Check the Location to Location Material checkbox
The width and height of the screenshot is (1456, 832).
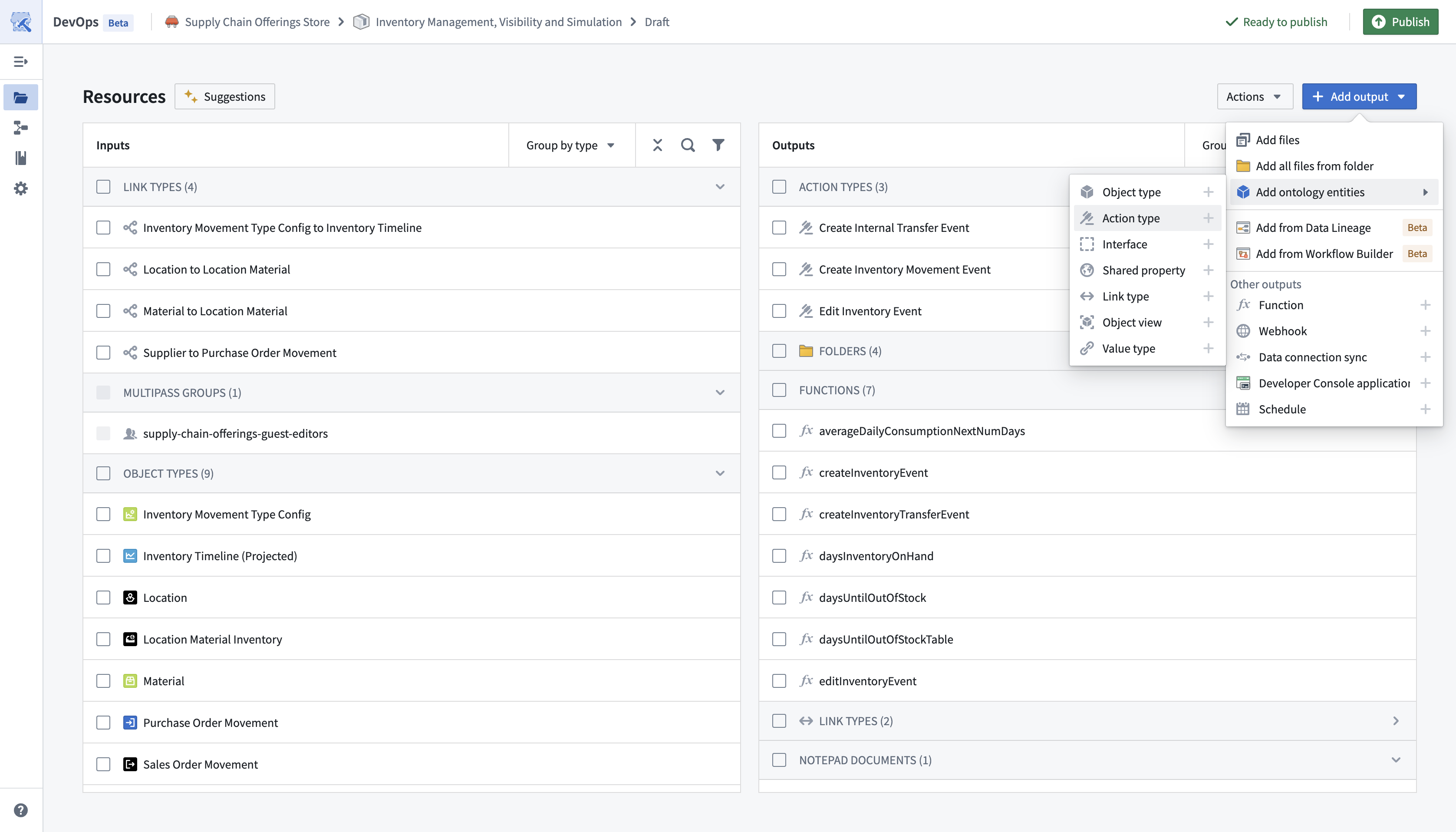point(103,269)
